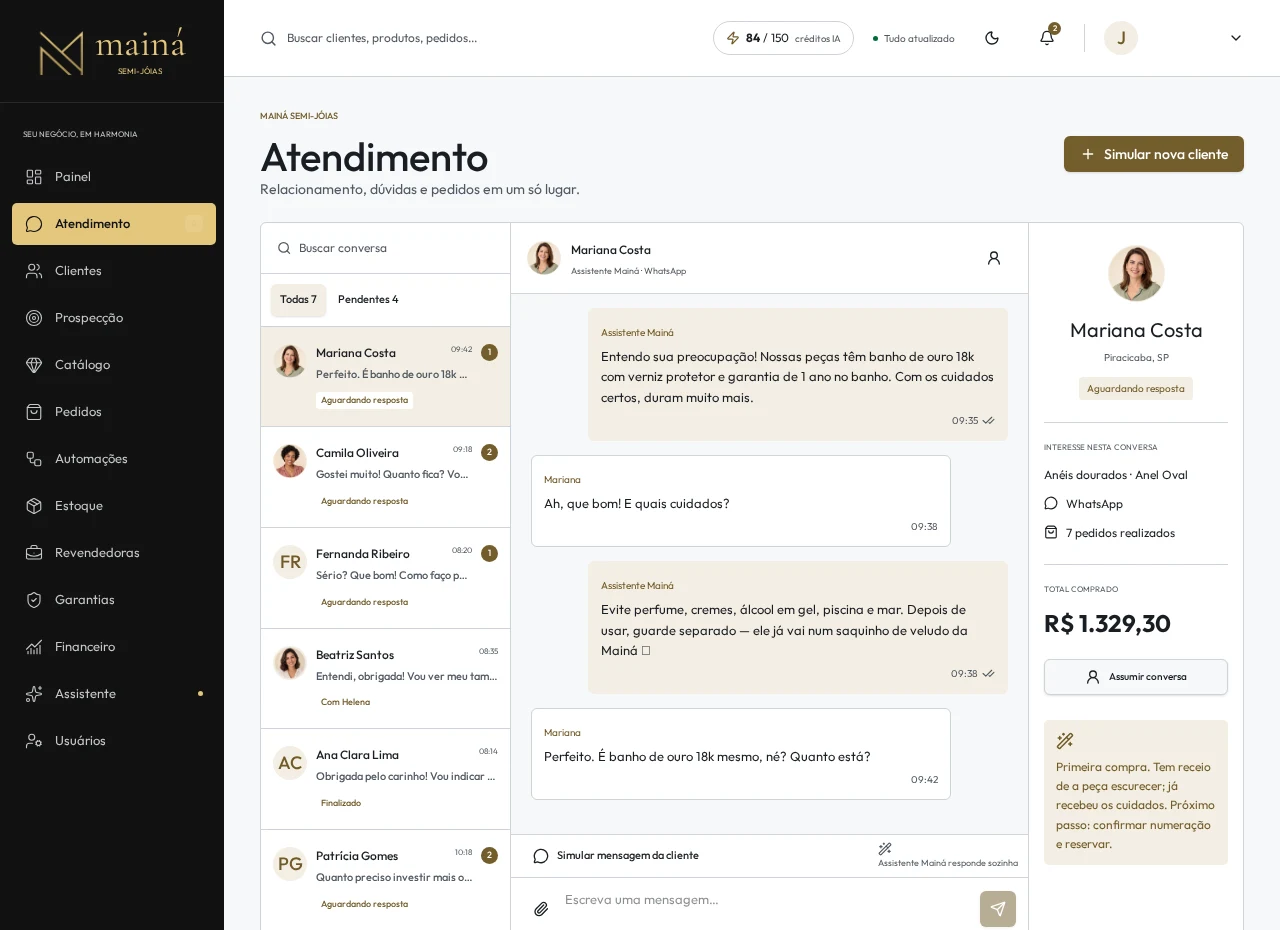Expand the user account dropdown chevron
The width and height of the screenshot is (1280, 930).
coord(1236,38)
